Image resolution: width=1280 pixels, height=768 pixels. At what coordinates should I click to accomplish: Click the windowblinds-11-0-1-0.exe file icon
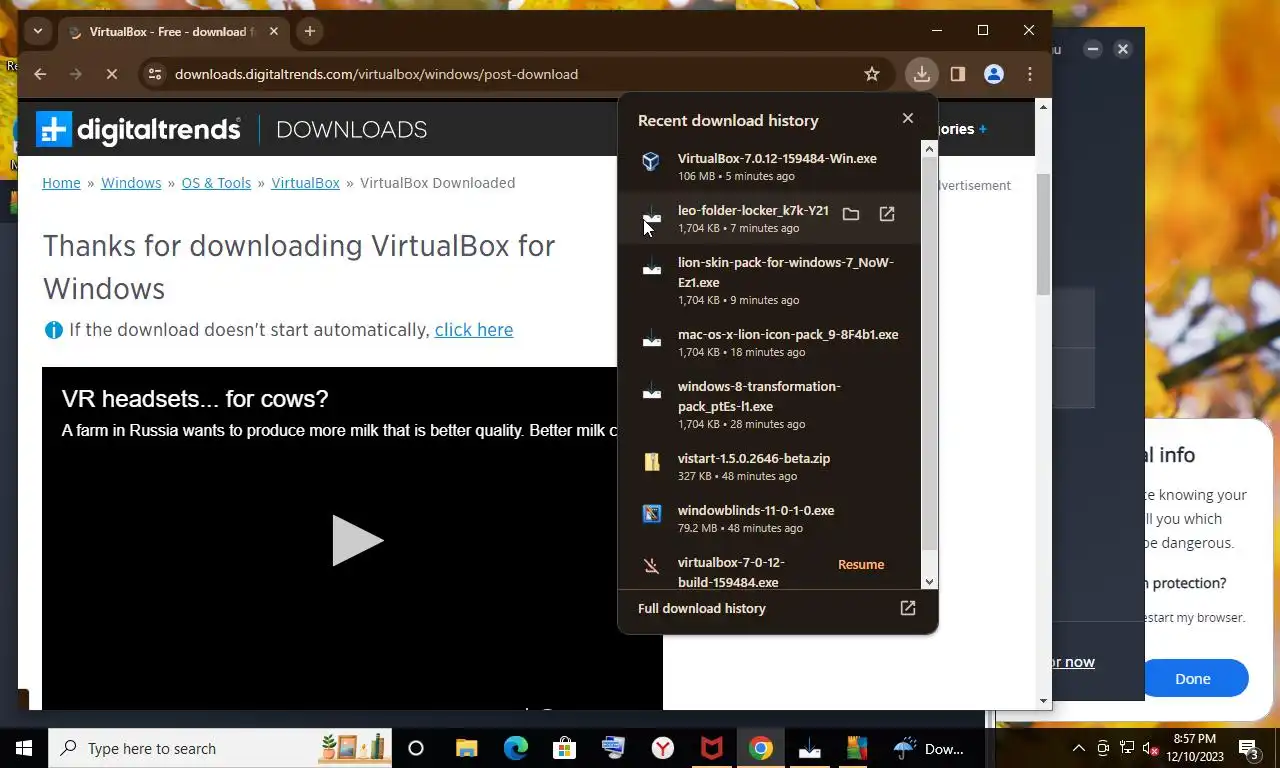[651, 513]
